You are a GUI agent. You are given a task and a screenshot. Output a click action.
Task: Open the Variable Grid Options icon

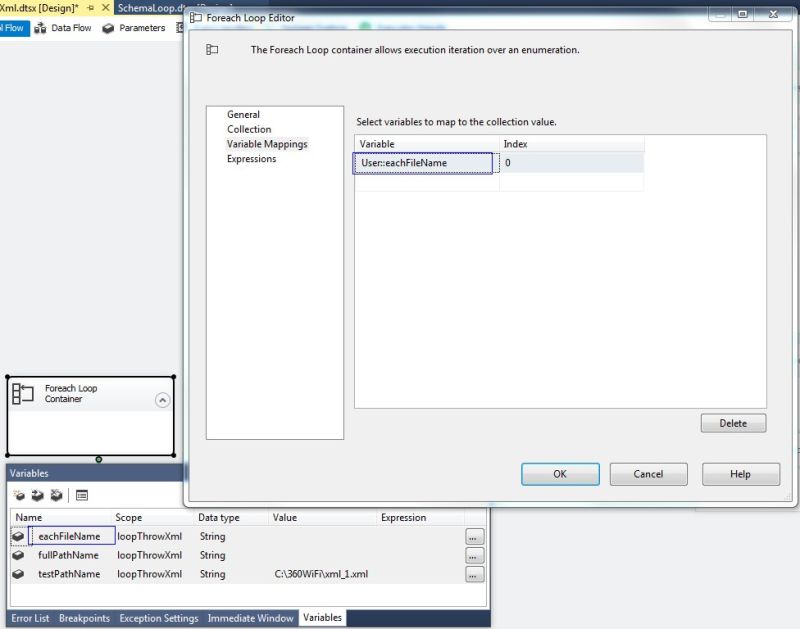83,494
